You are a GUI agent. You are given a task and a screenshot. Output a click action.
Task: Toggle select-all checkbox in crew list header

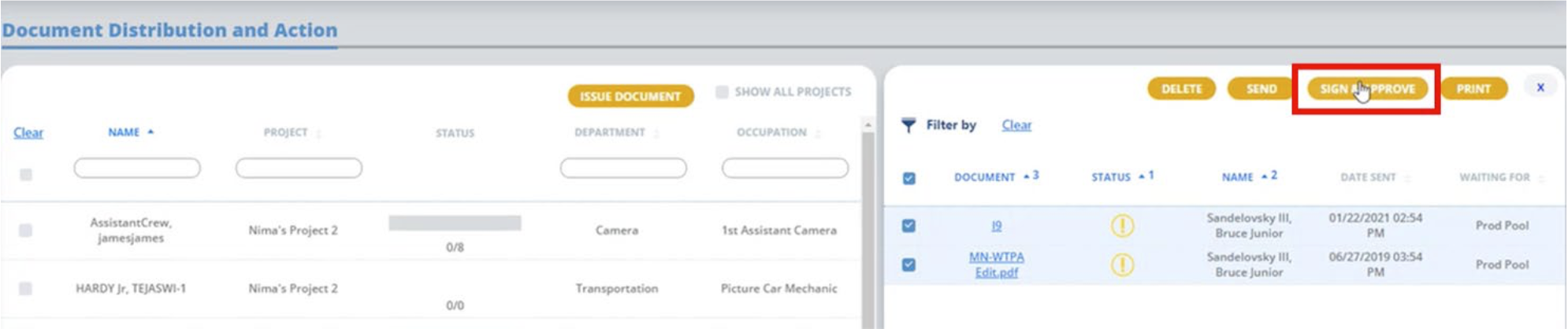(26, 174)
